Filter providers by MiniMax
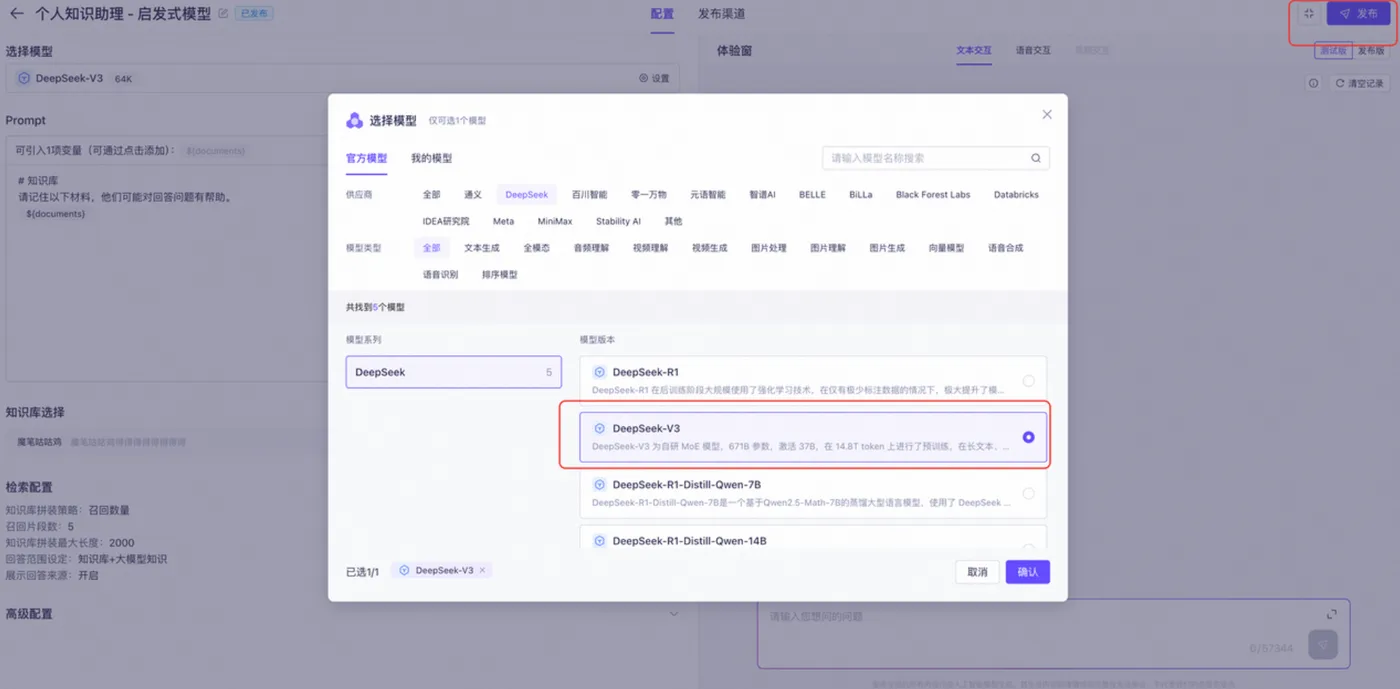The width and height of the screenshot is (1400, 689). click(555, 221)
